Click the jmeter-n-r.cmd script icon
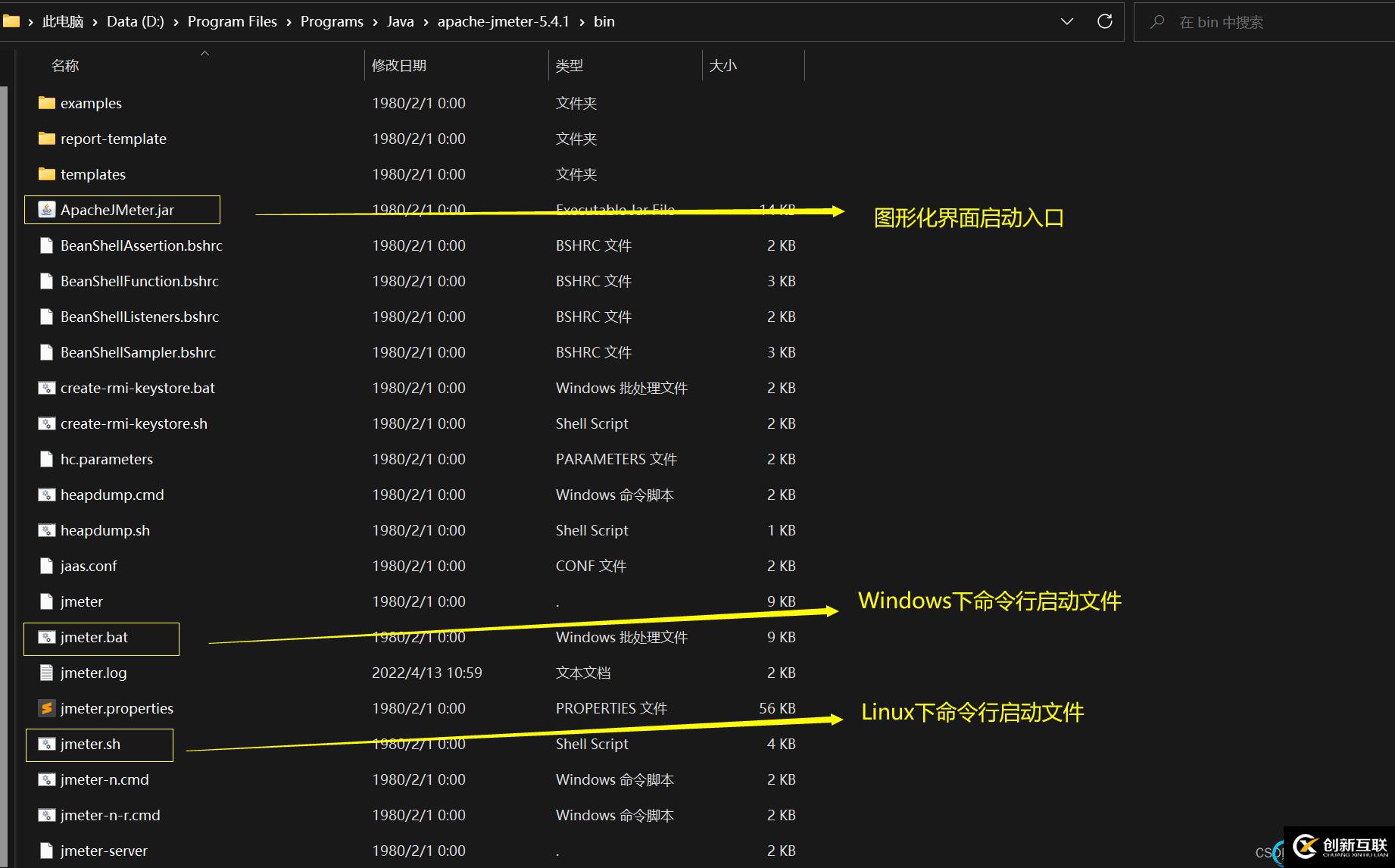 (x=47, y=815)
